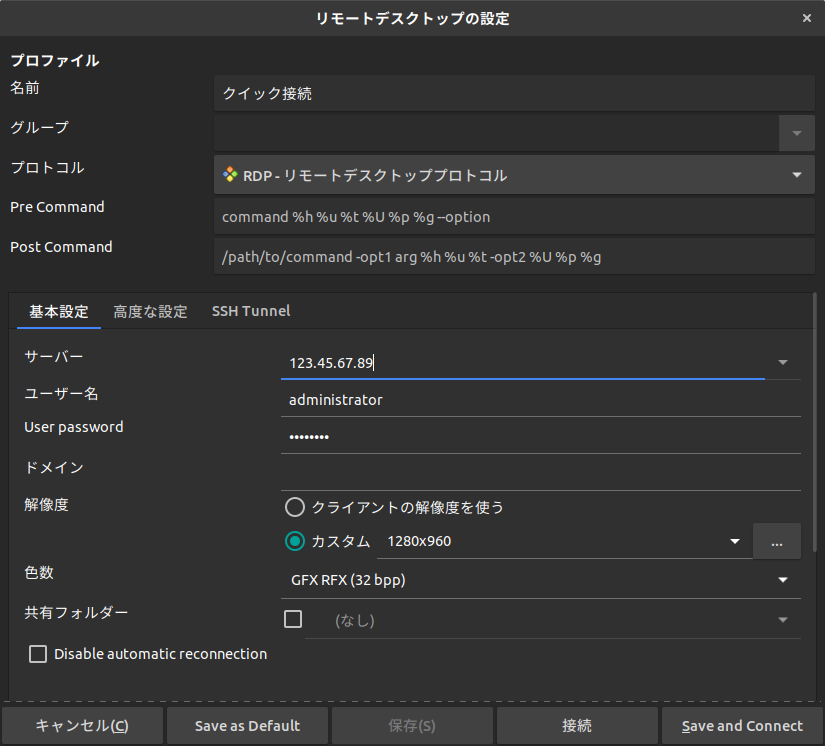Select the client resolution radio button
Image resolution: width=825 pixels, height=746 pixels.
(x=295, y=507)
